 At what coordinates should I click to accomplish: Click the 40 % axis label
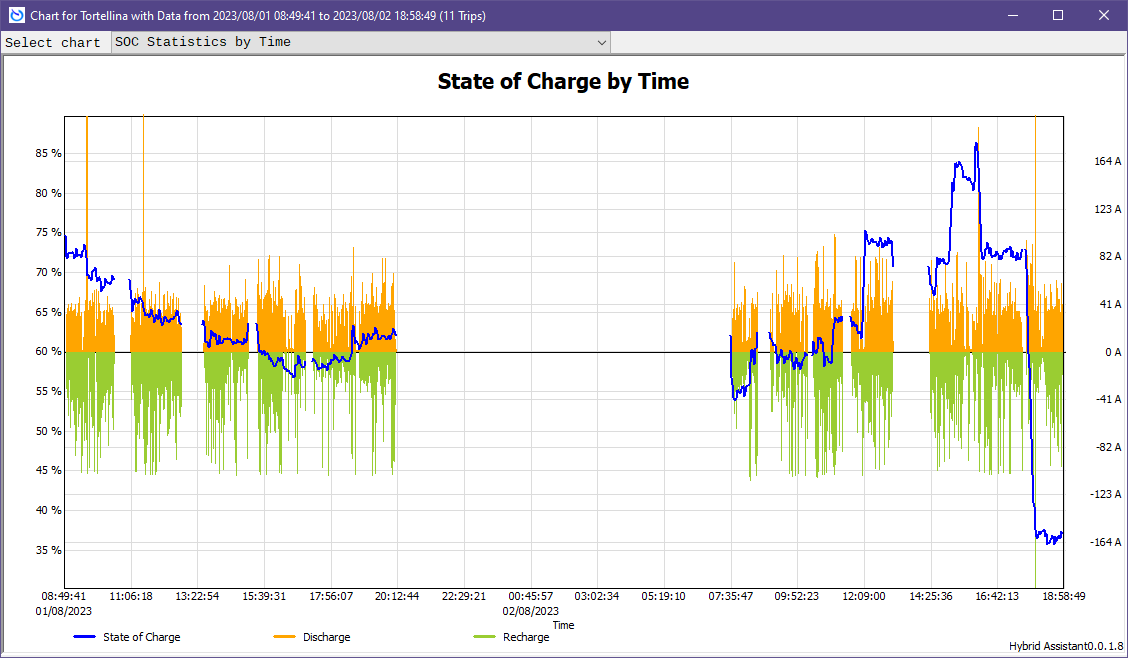pyautogui.click(x=48, y=510)
